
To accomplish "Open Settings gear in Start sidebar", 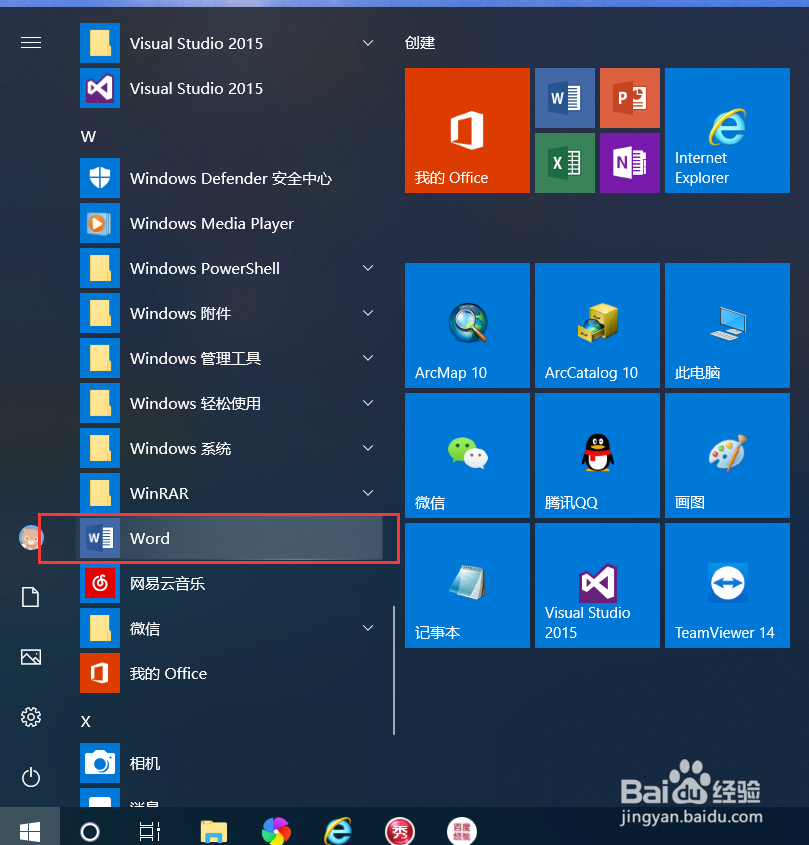I will tap(31, 717).
